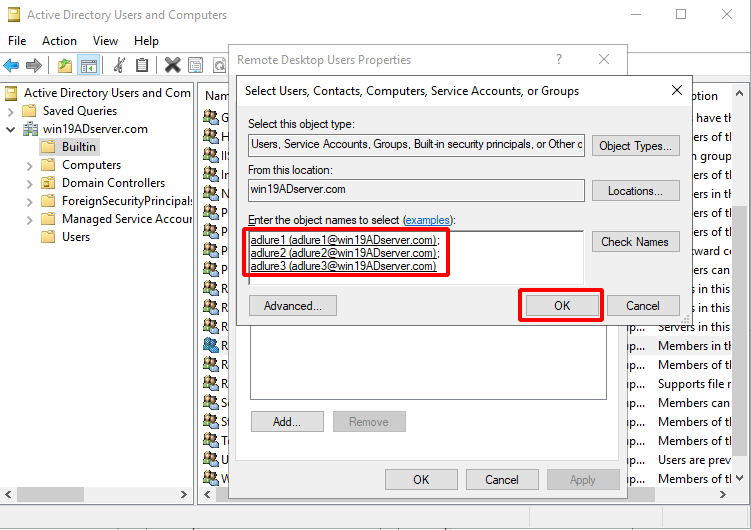The width and height of the screenshot is (751, 530).
Task: Click the 'Users are prev' description cell
Action: pyautogui.click(x=694, y=460)
